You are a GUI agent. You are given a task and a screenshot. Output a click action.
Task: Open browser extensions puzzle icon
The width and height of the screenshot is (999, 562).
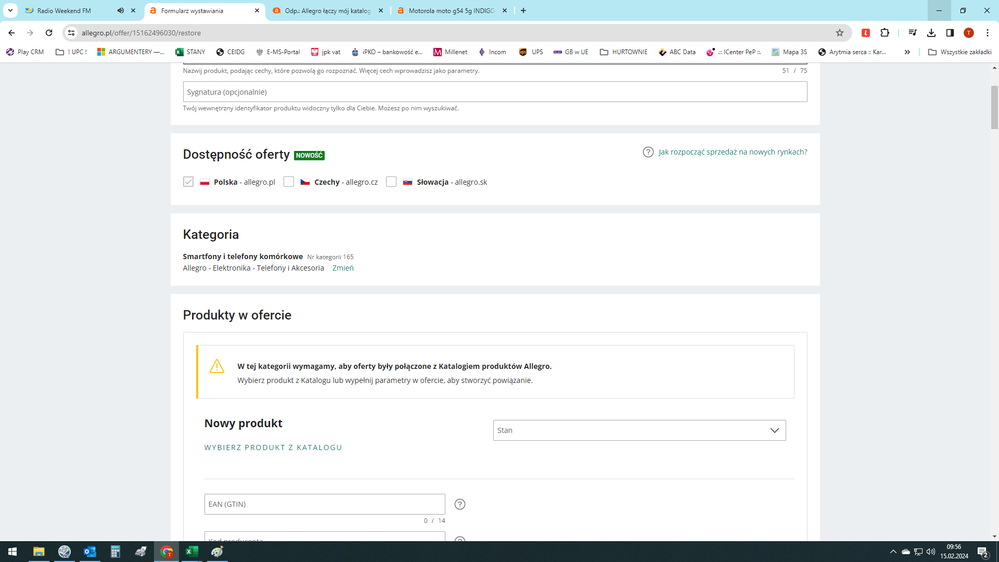884,32
